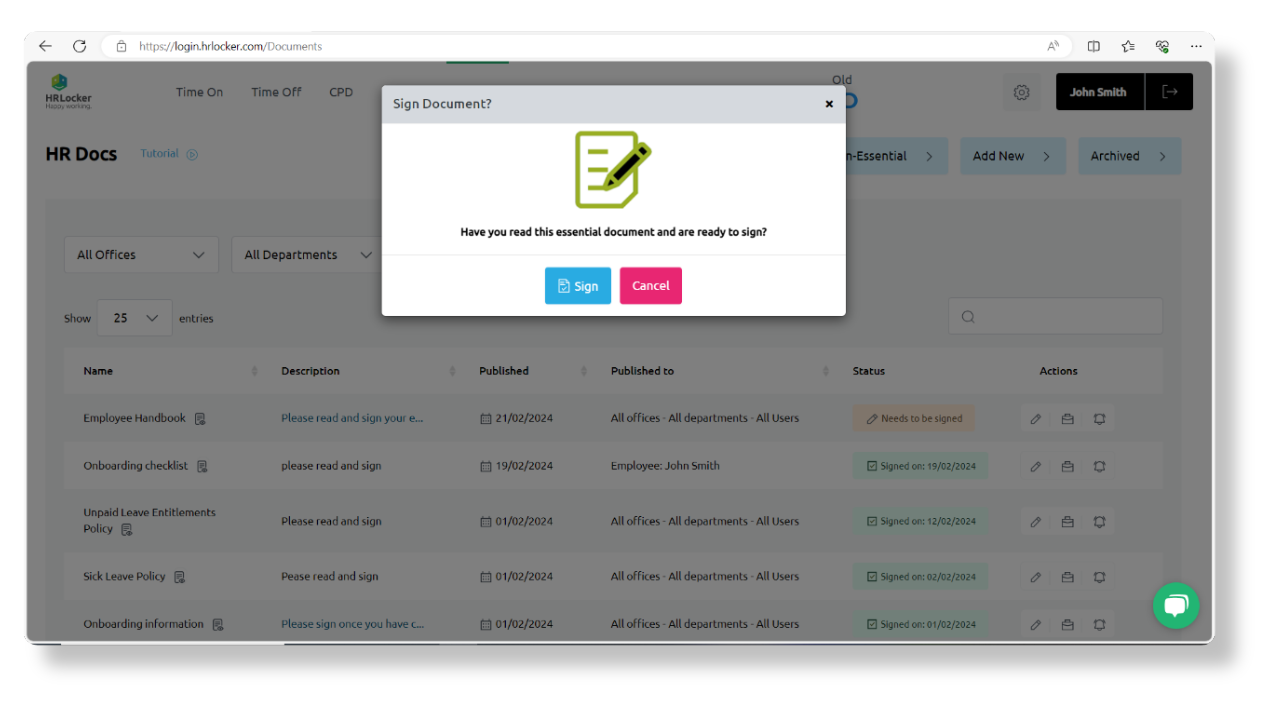Change the Show entries count dropdown
Screen dimensions: 1280x720
[133, 317]
